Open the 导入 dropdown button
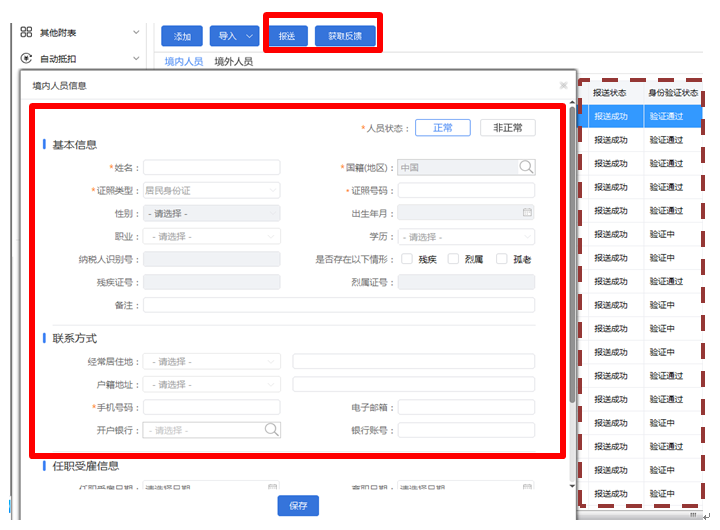This screenshot has height=530, width=720. (x=234, y=37)
